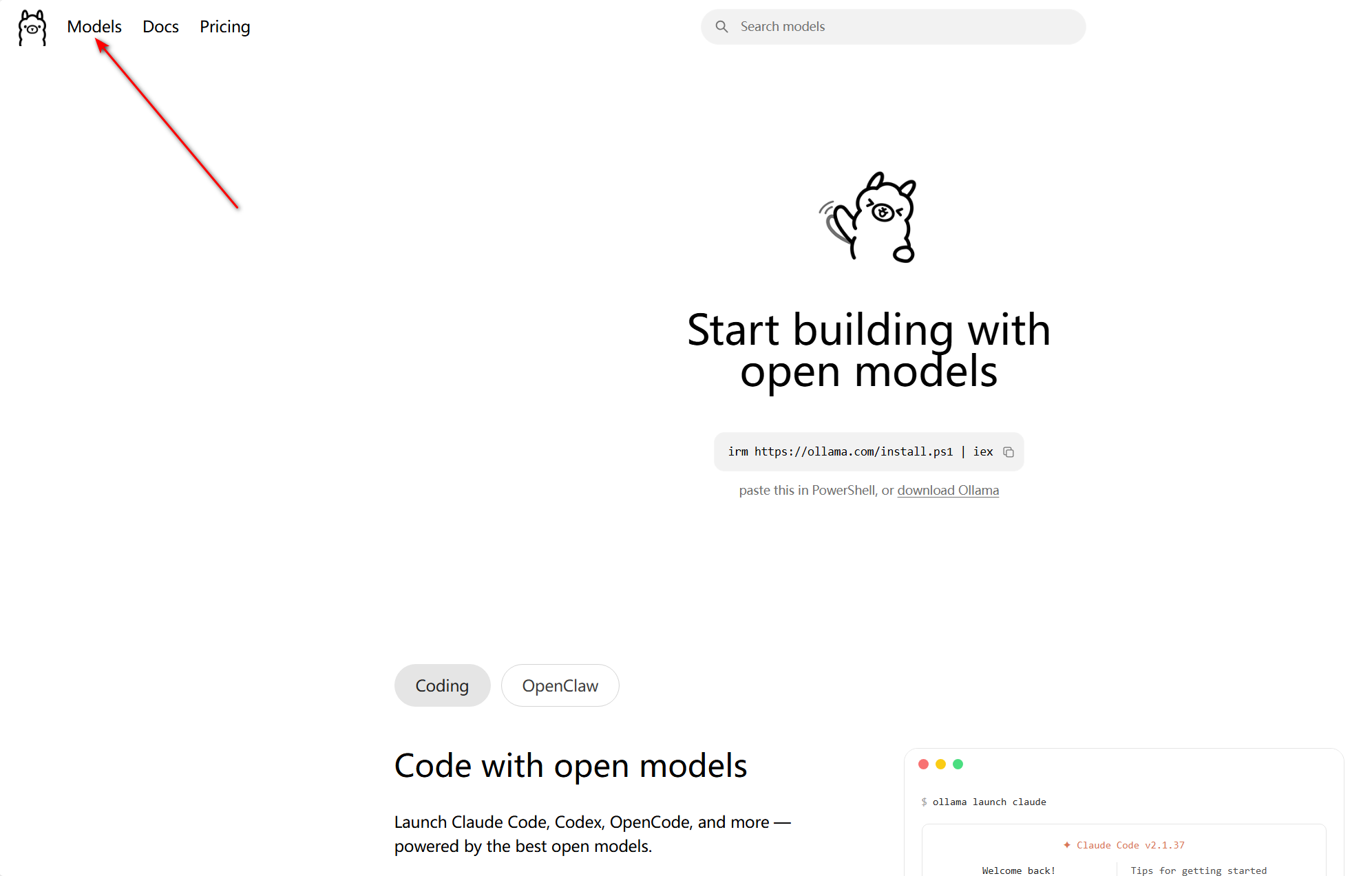Copy the install command with copy icon
The height and width of the screenshot is (876, 1372).
click(x=1009, y=452)
